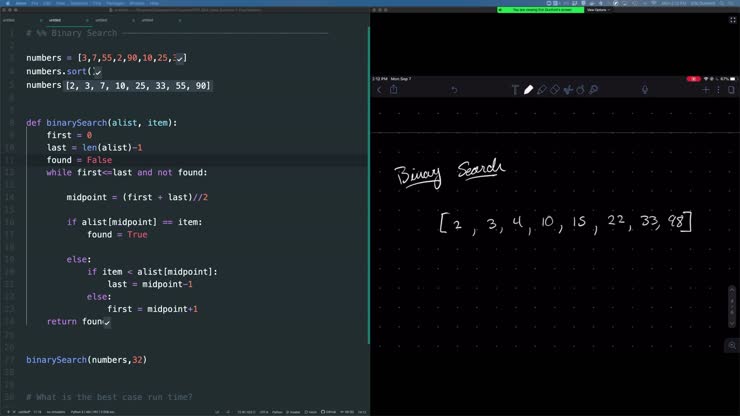Viewport: 740px width, 416px height.
Task: Select the eraser tool in notes app
Action: [x=555, y=90]
